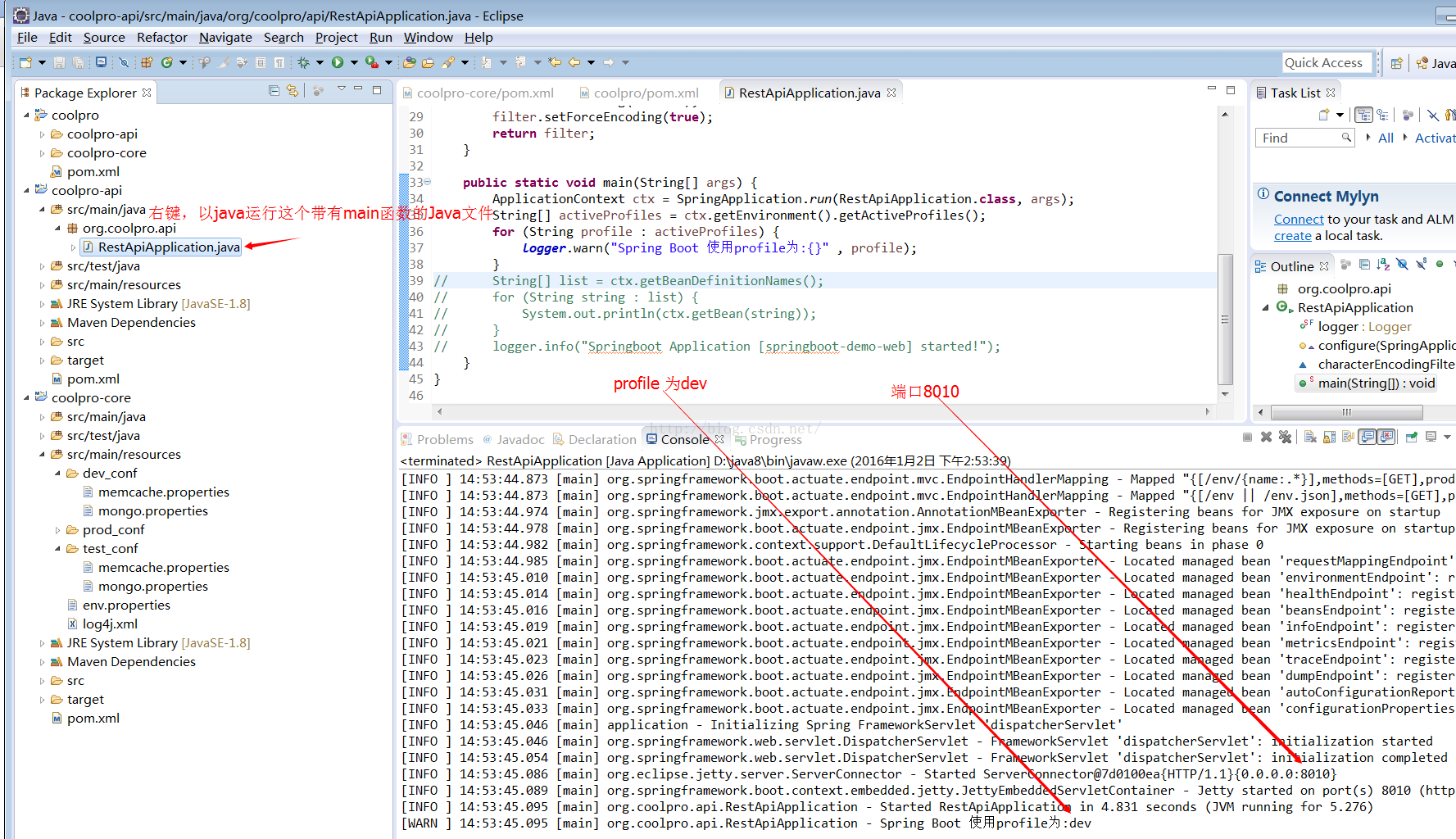Click Remove All Terminated Launches icon

(x=1285, y=438)
